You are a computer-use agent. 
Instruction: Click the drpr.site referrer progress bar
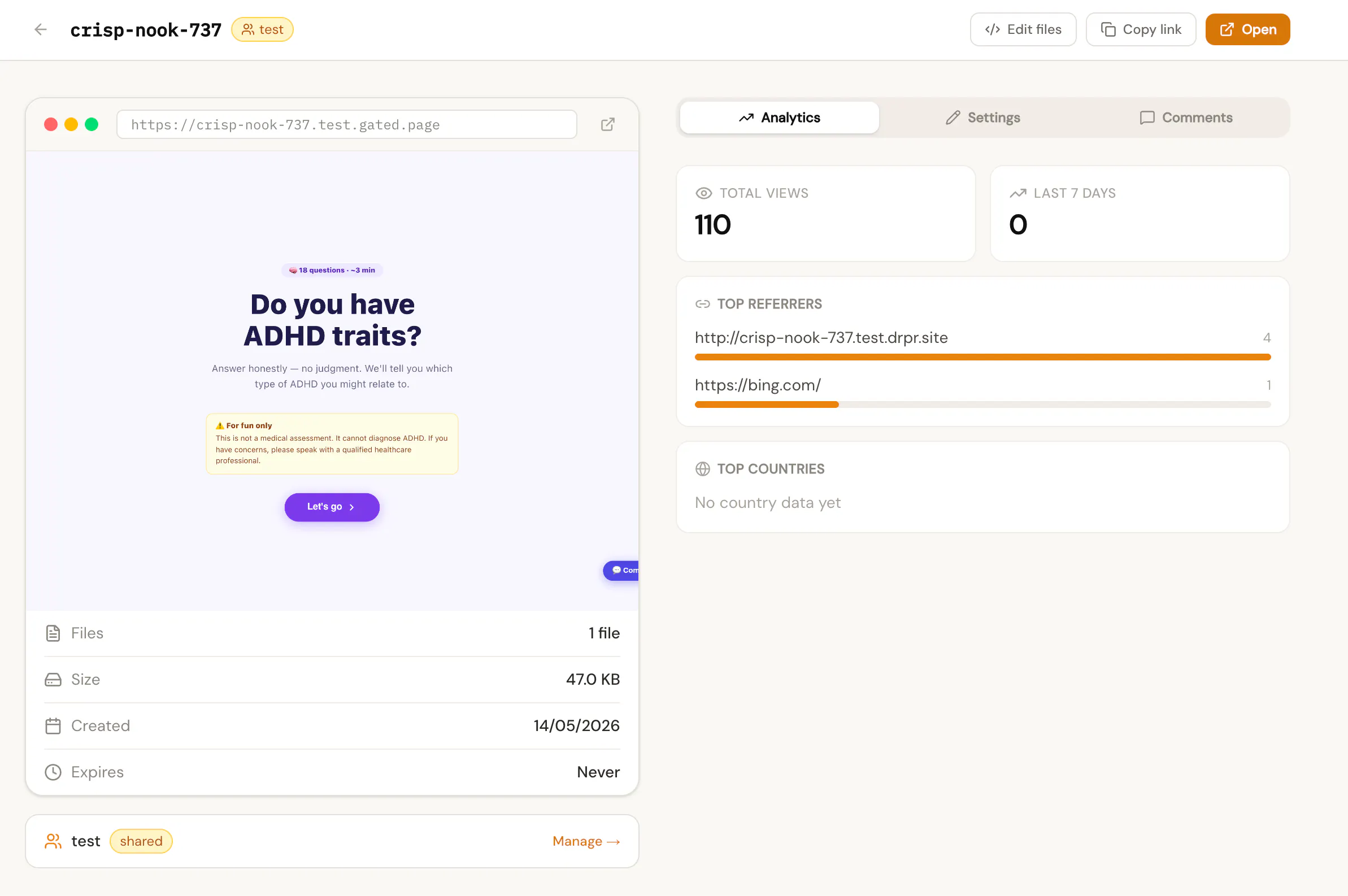[983, 357]
